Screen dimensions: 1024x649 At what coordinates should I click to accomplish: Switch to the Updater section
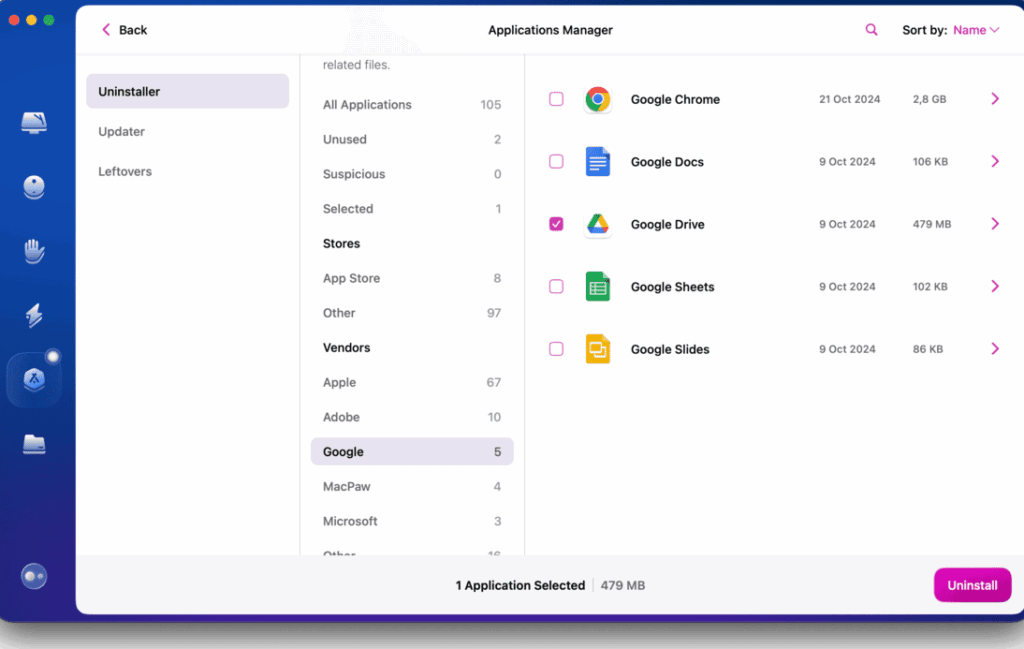pos(123,131)
